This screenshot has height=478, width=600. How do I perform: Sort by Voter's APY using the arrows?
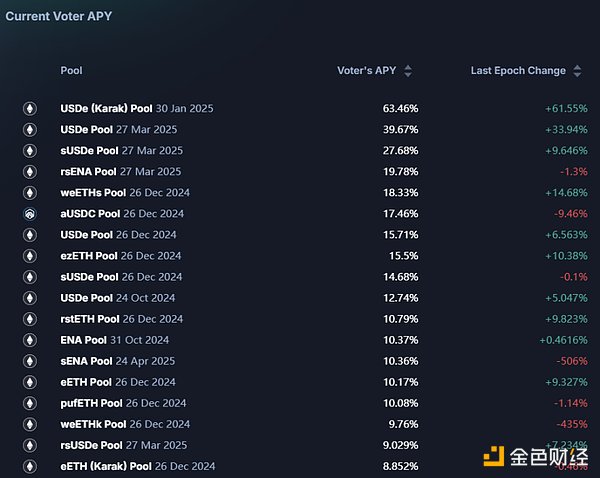(408, 71)
